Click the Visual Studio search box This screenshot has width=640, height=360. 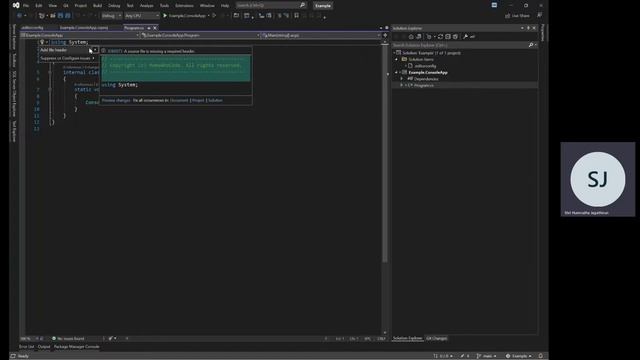point(271,5)
